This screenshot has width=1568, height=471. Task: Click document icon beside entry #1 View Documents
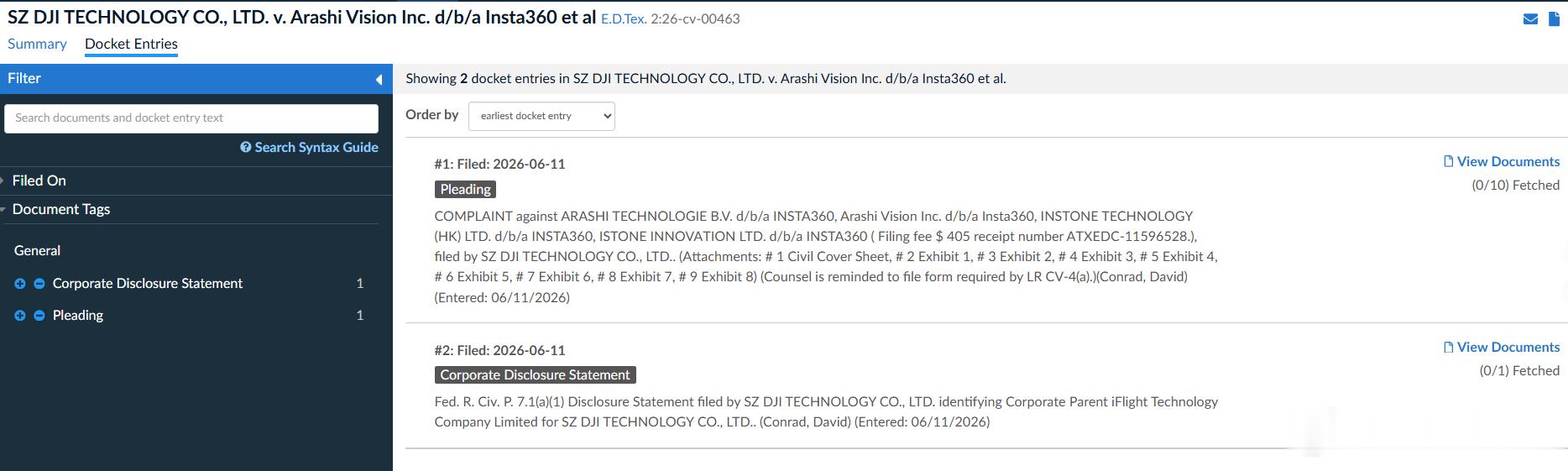tap(1448, 161)
